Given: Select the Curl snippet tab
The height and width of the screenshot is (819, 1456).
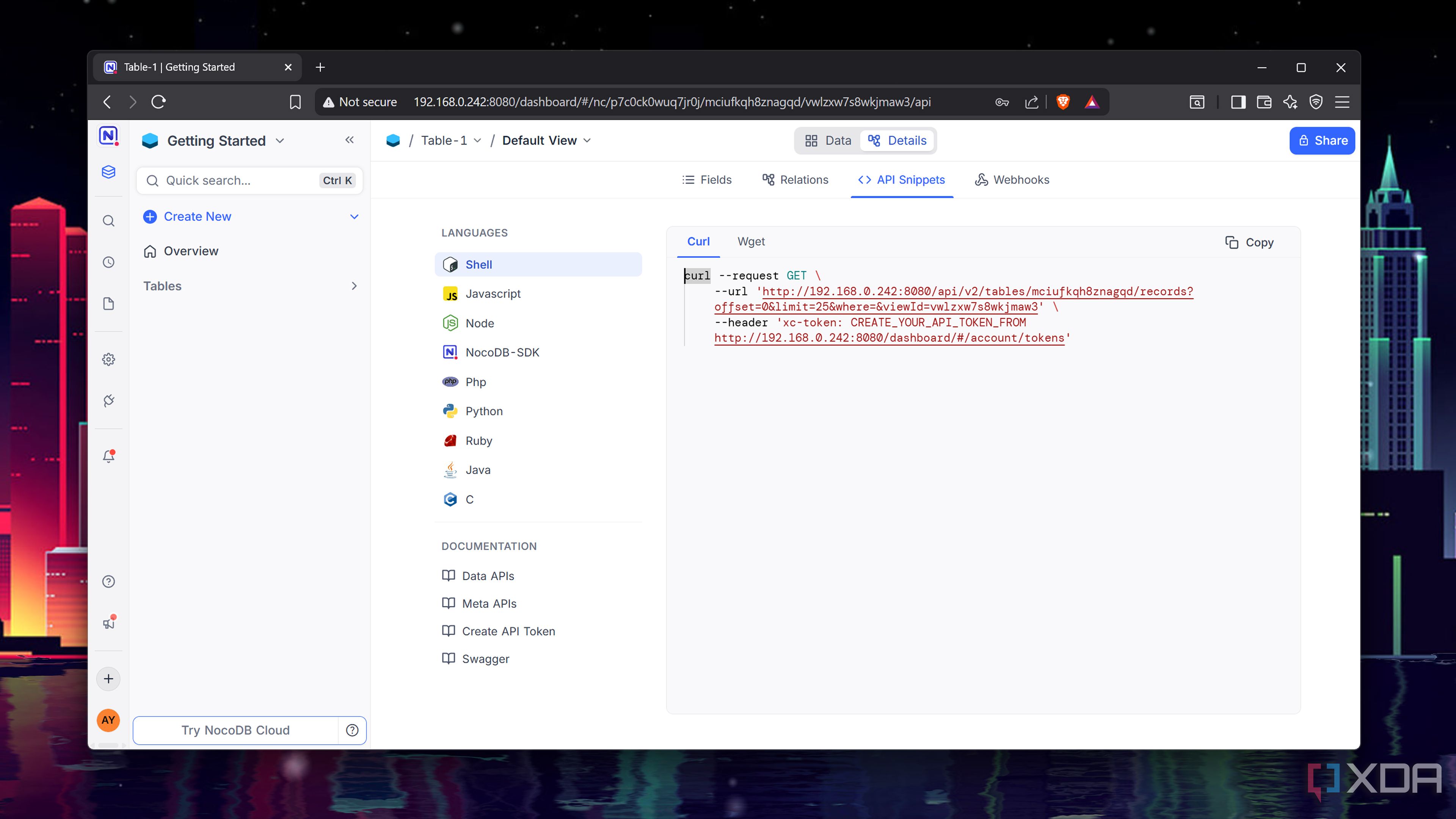Looking at the screenshot, I should (698, 242).
